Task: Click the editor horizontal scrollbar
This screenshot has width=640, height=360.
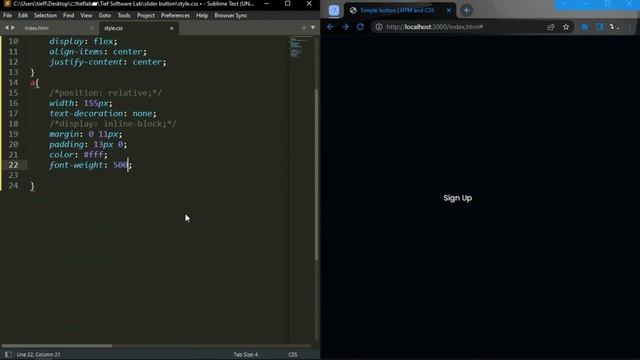Action: 57,346
